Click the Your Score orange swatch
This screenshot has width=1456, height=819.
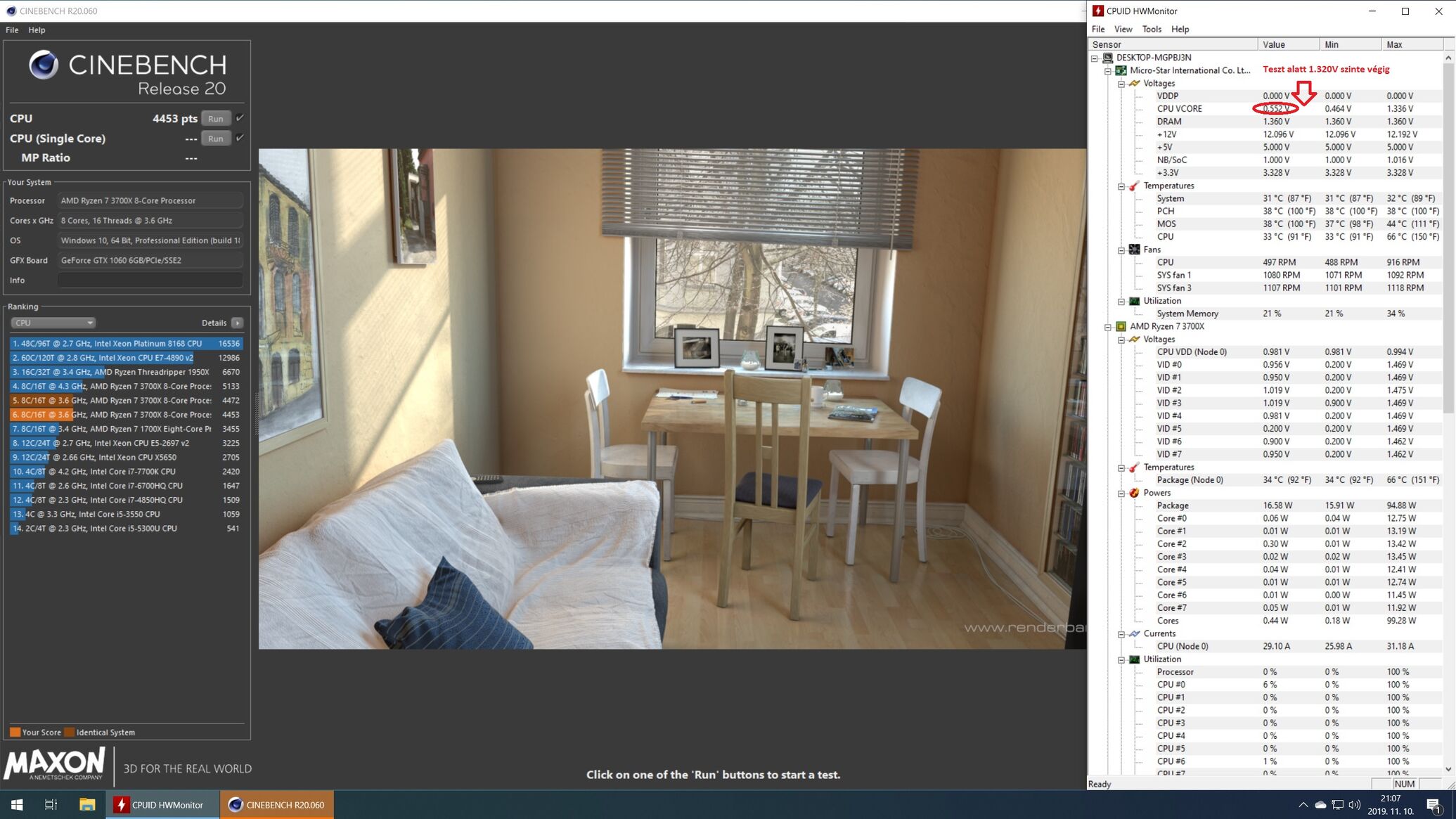click(15, 732)
